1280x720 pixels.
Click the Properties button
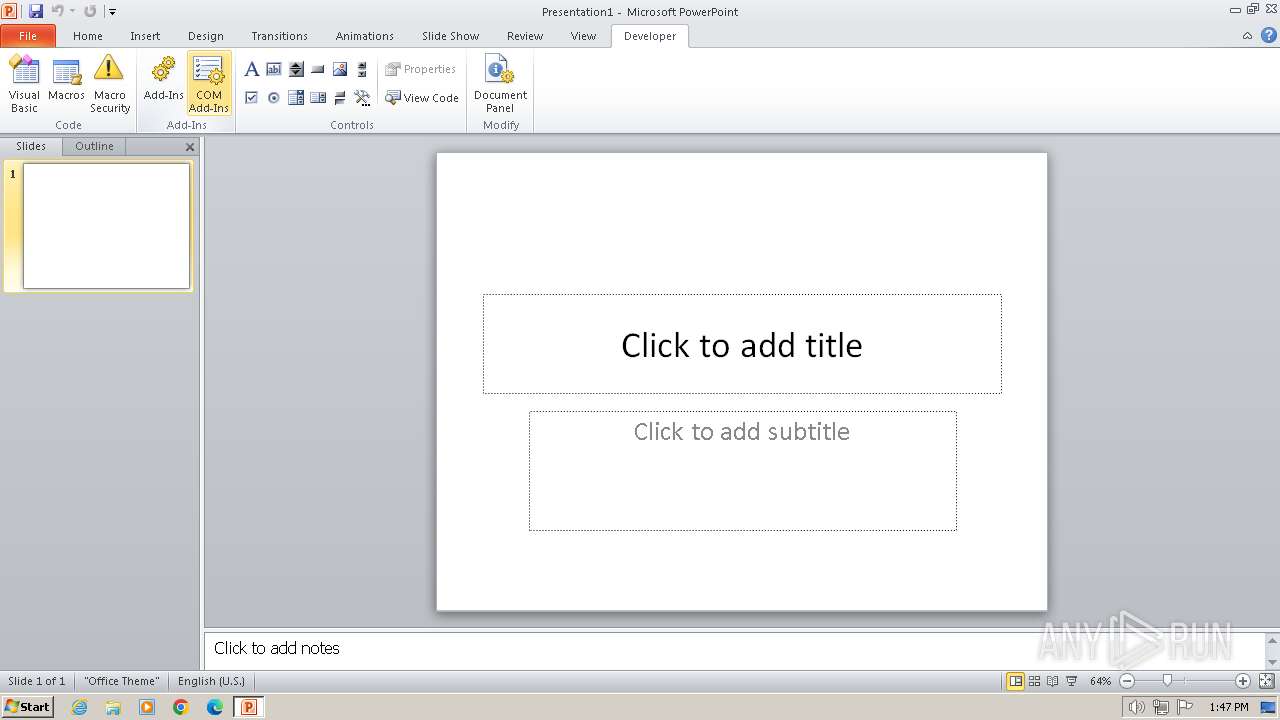pyautogui.click(x=421, y=69)
